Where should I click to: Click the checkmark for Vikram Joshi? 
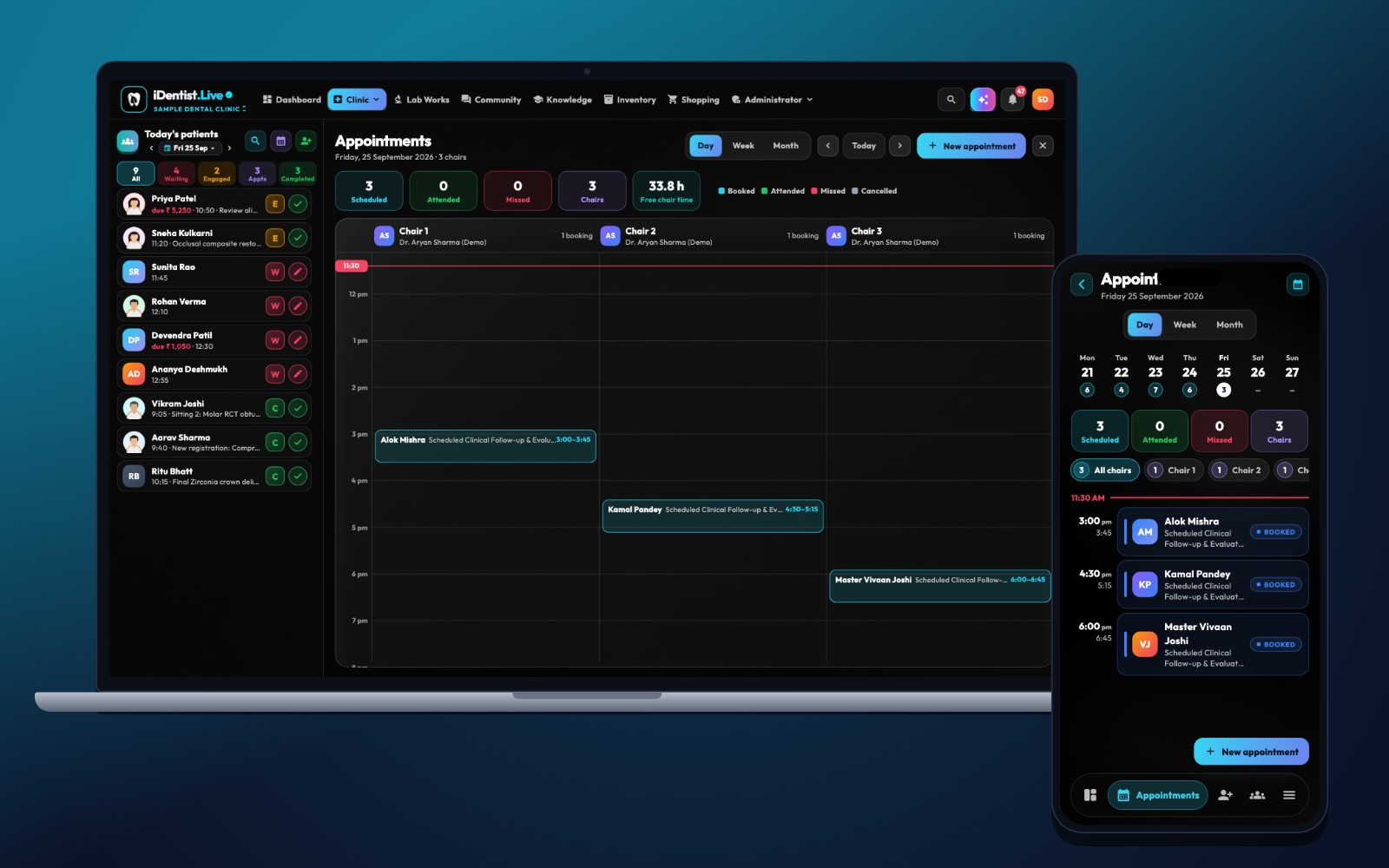tap(298, 408)
